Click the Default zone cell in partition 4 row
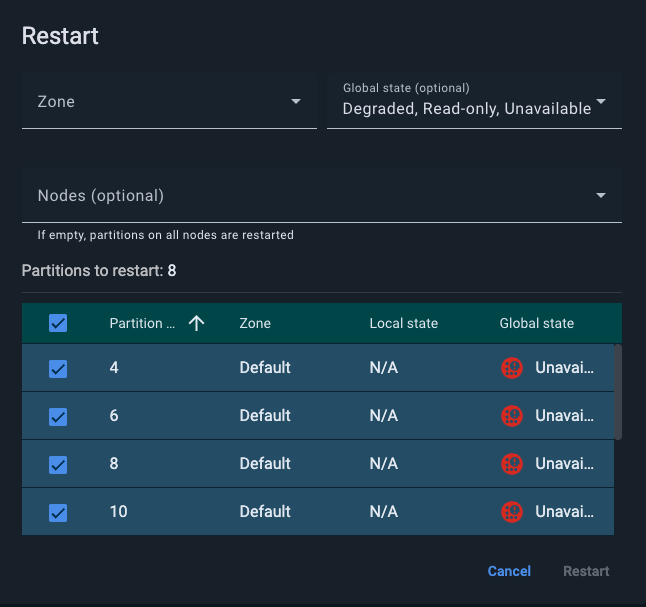The height and width of the screenshot is (607, 646). click(265, 368)
